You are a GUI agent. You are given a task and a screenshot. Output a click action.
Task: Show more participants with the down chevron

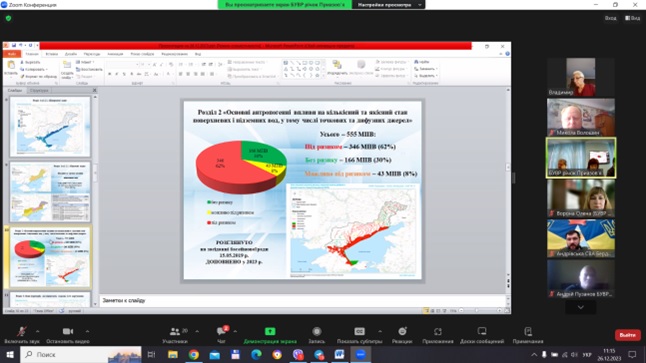pos(580,307)
